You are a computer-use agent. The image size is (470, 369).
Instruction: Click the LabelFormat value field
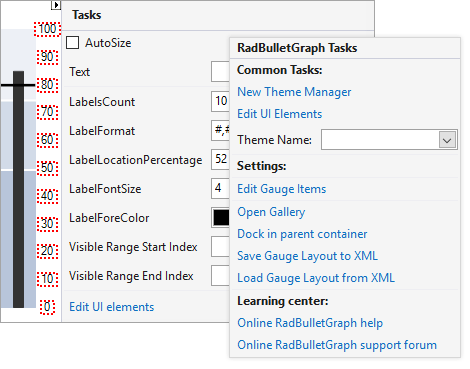[220, 130]
